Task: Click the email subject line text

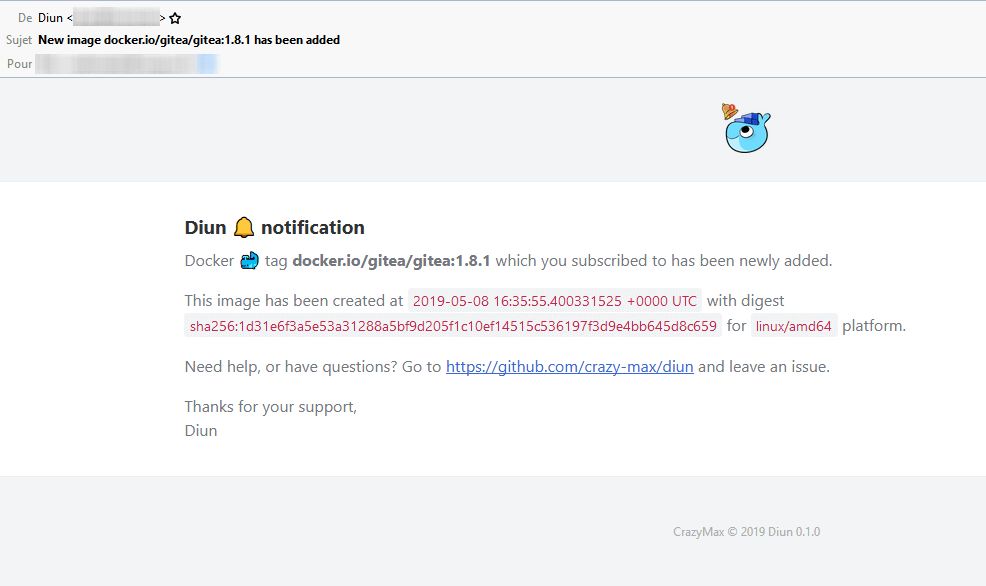Action: 189,40
